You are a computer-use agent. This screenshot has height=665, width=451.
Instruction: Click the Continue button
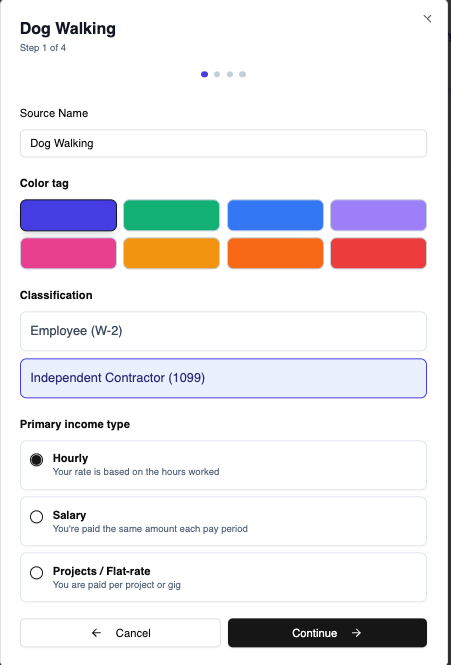pos(327,633)
